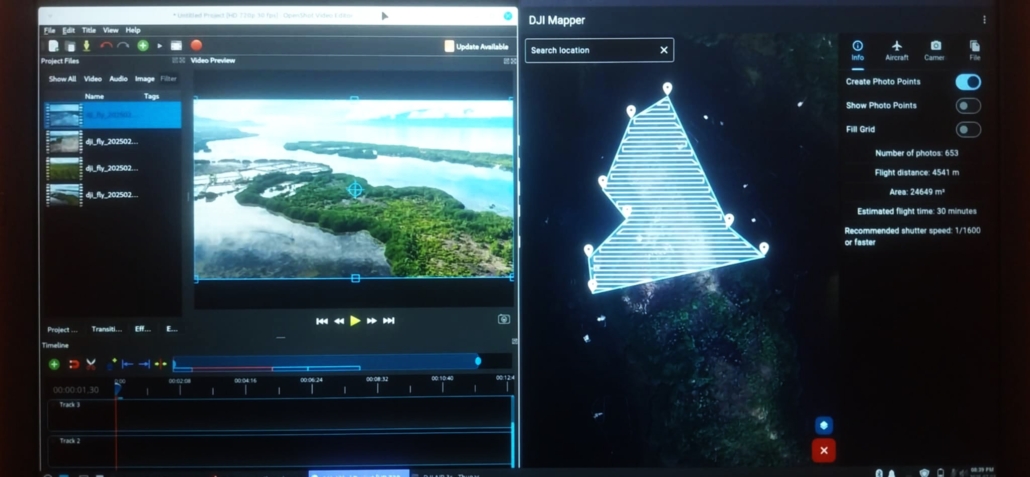Click the yellow Play button
The image size is (1030, 477).
point(355,321)
